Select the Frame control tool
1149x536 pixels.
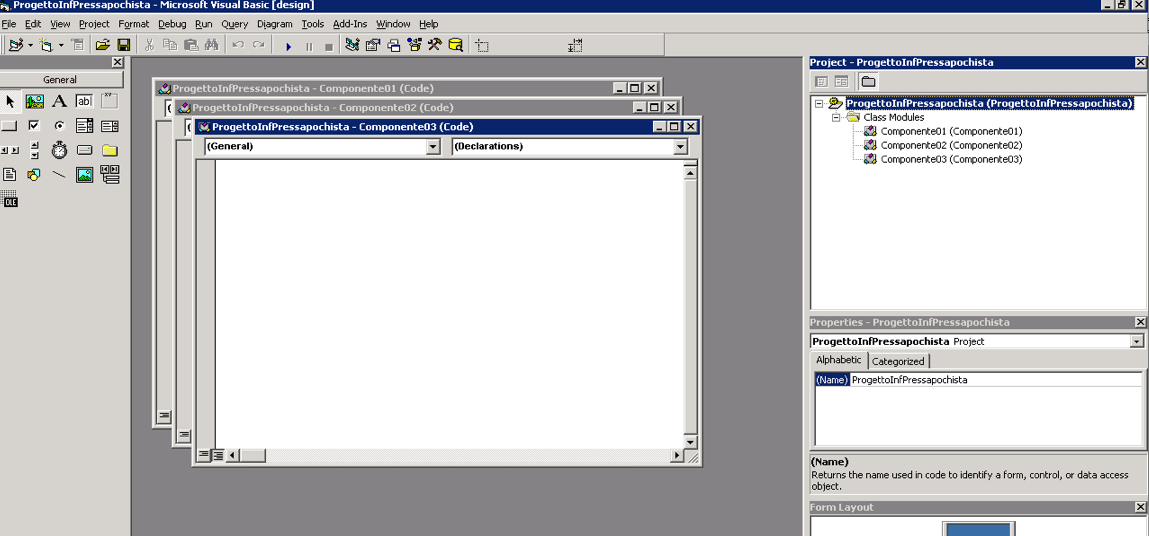coord(109,101)
